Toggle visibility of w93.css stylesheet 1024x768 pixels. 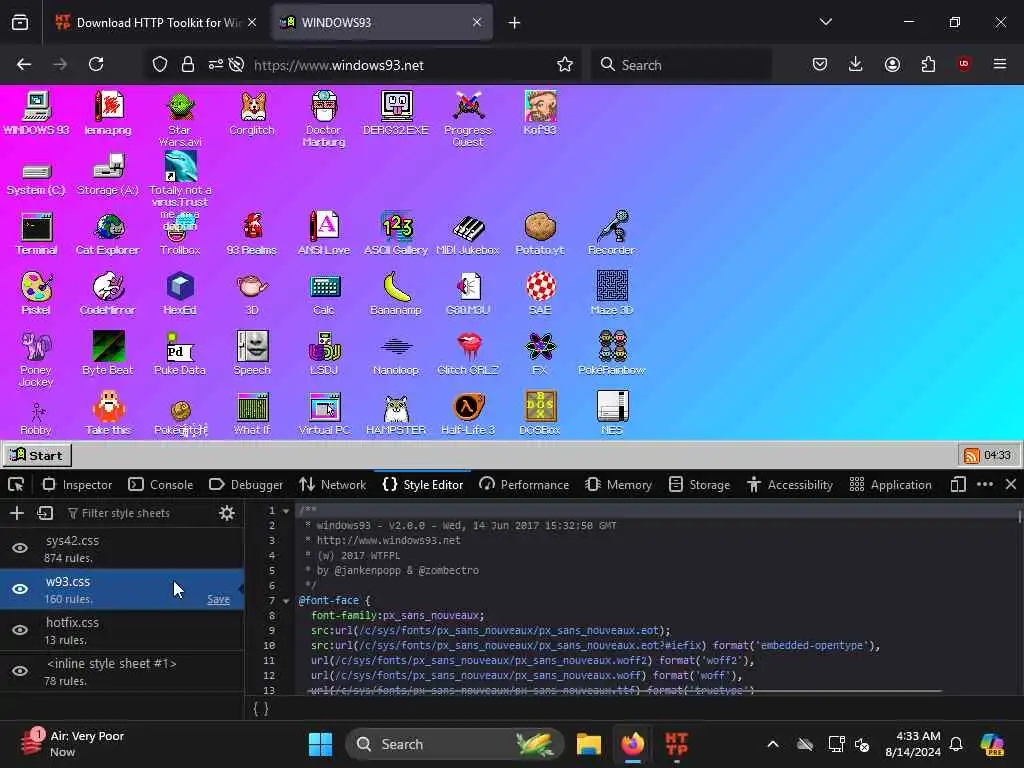20,588
